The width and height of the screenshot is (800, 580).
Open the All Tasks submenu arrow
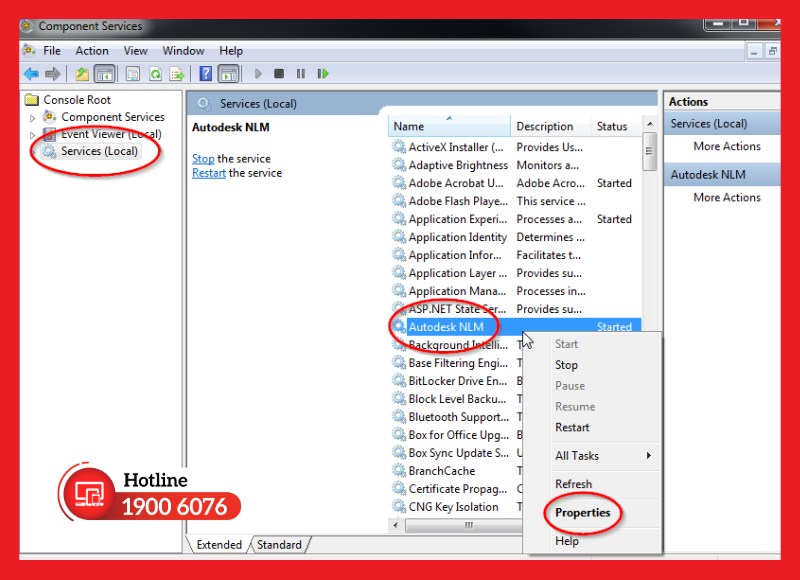(648, 456)
